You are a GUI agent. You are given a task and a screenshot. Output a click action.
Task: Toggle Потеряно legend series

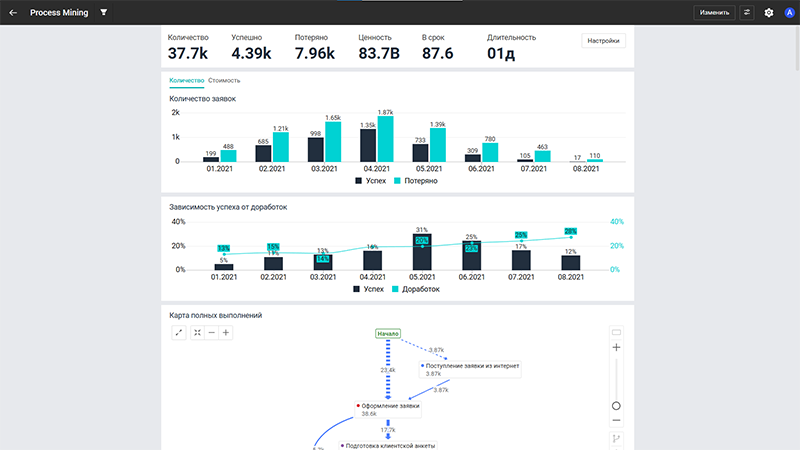coord(415,181)
